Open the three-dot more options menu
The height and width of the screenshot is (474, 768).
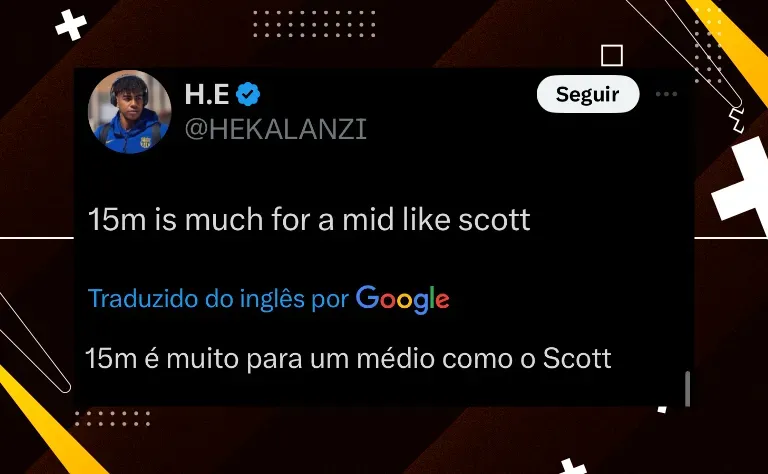click(x=666, y=94)
